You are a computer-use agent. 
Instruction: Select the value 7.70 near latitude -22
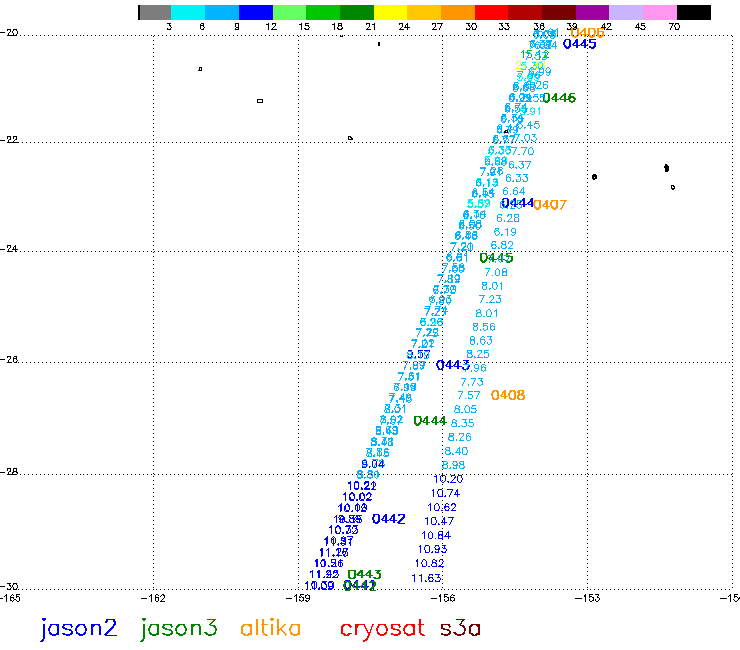point(522,152)
